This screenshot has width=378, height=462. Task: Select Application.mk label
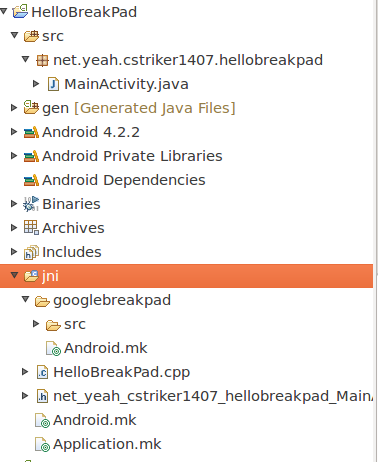107,445
